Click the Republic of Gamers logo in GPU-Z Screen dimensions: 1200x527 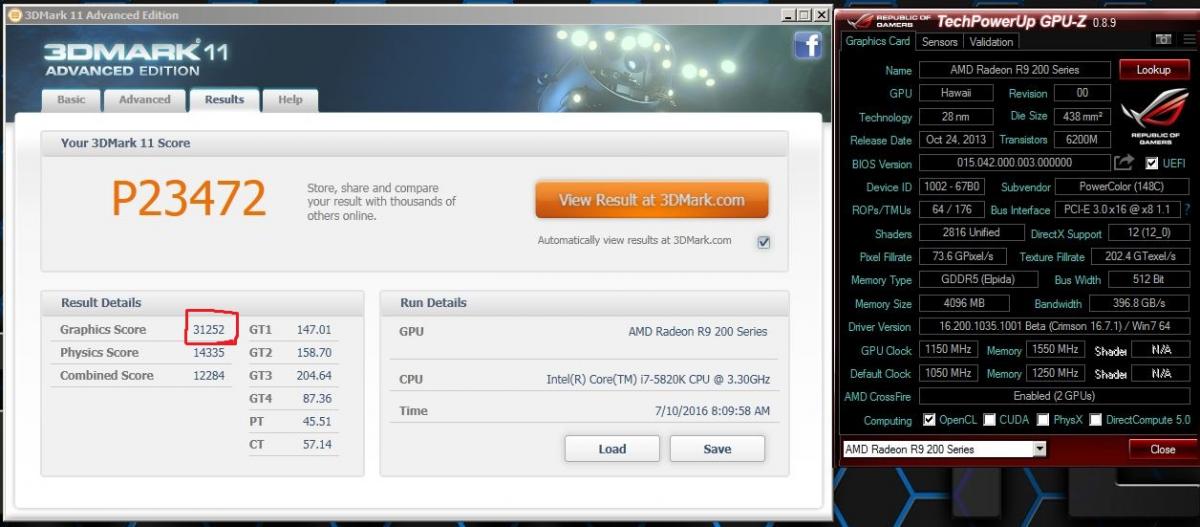tap(1154, 116)
